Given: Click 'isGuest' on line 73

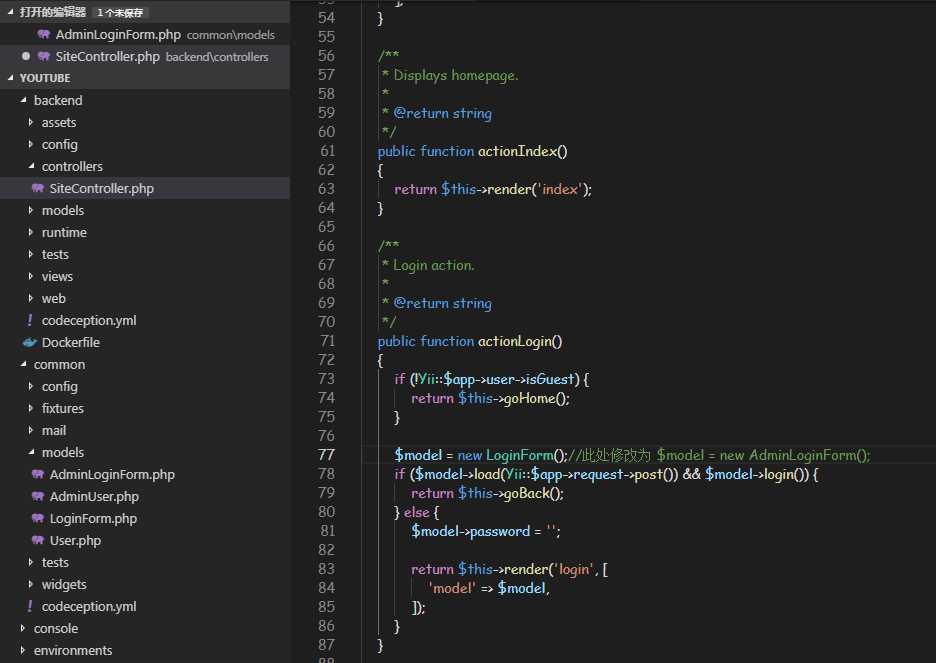Looking at the screenshot, I should coord(550,379).
